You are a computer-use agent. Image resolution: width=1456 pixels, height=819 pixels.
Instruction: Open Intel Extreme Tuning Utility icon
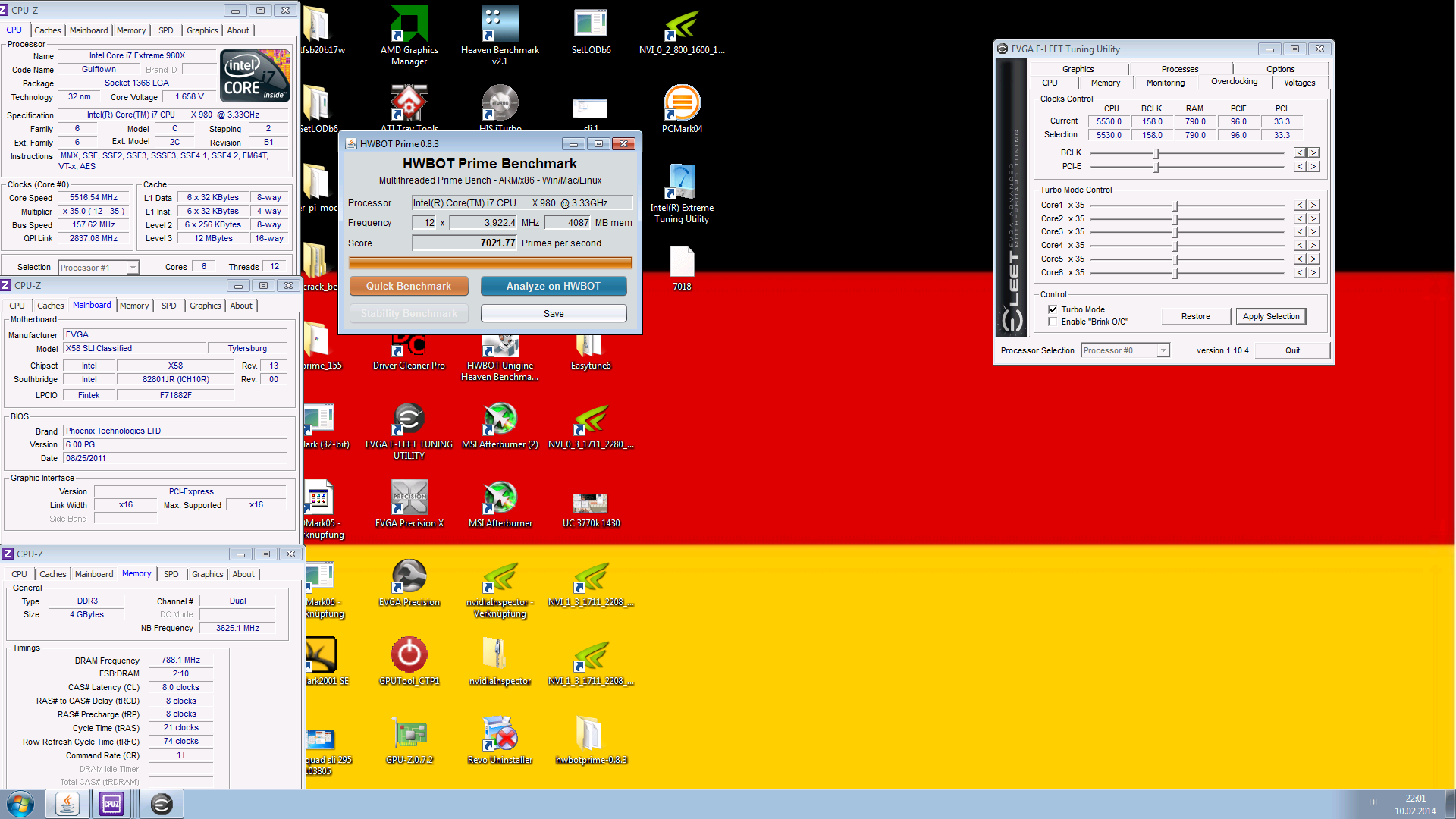[x=682, y=194]
